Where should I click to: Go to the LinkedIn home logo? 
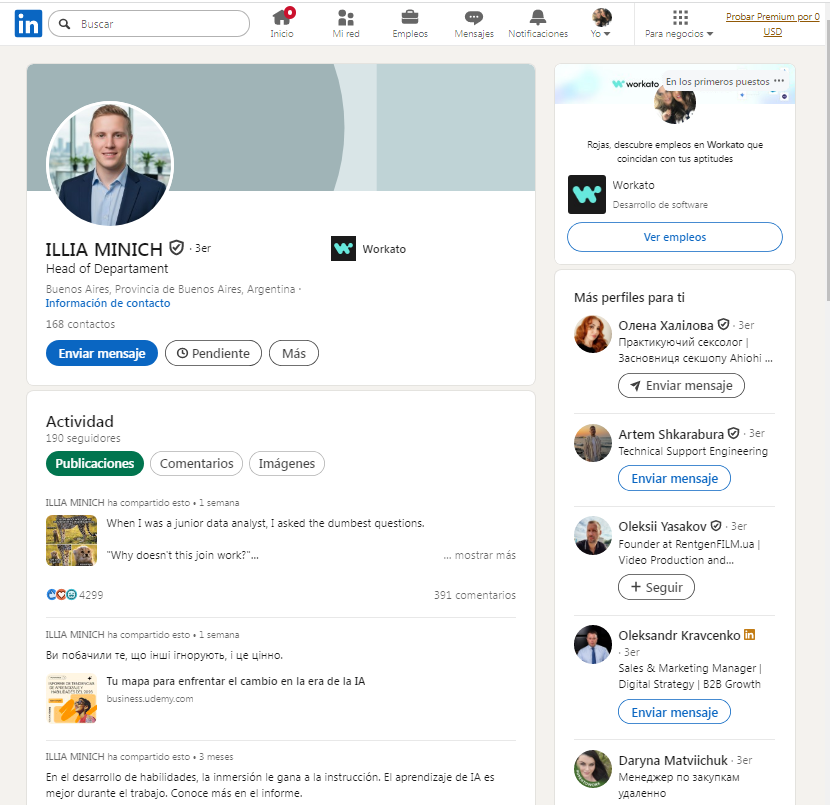pos(28,24)
